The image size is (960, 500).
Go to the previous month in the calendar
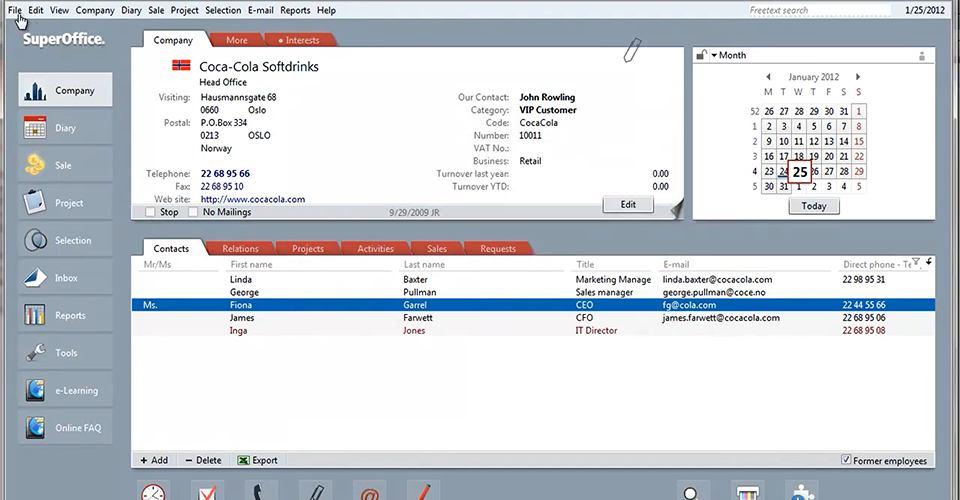[x=768, y=77]
